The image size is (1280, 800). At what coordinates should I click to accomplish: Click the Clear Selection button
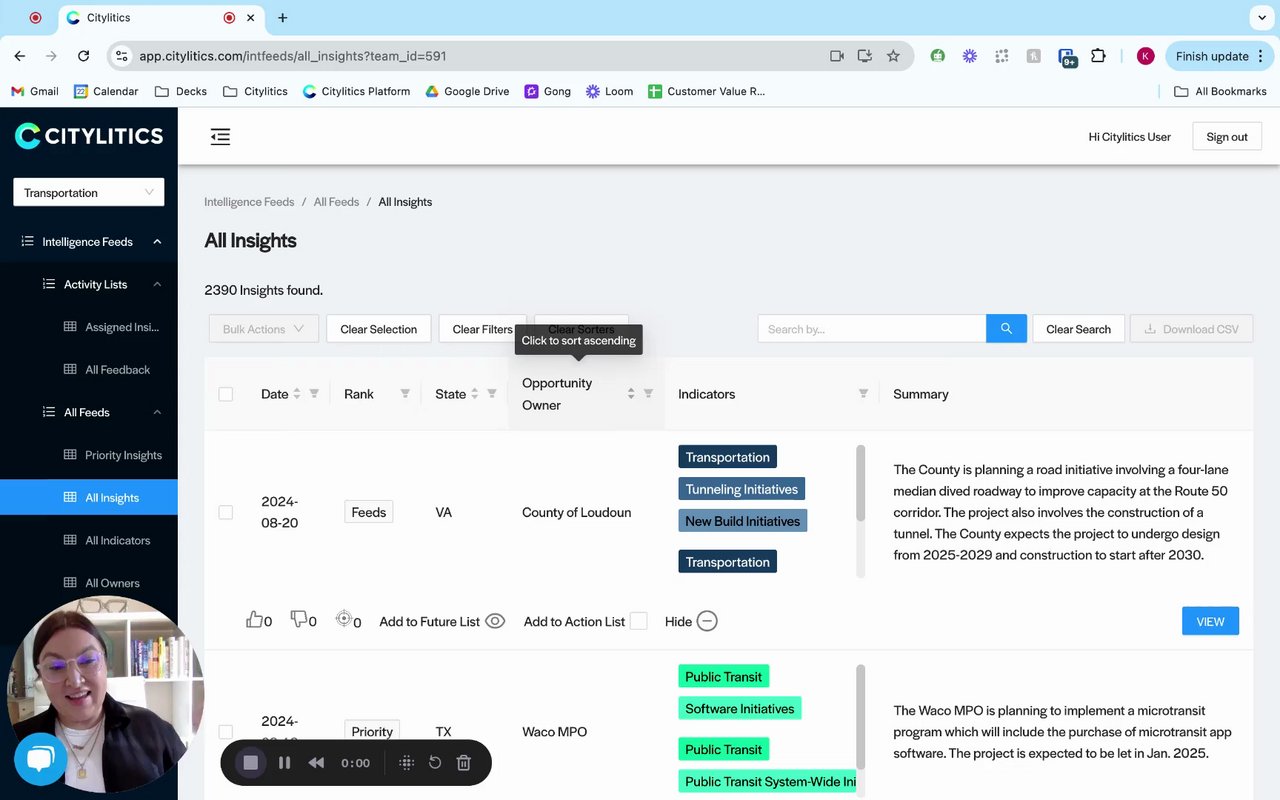pos(379,329)
